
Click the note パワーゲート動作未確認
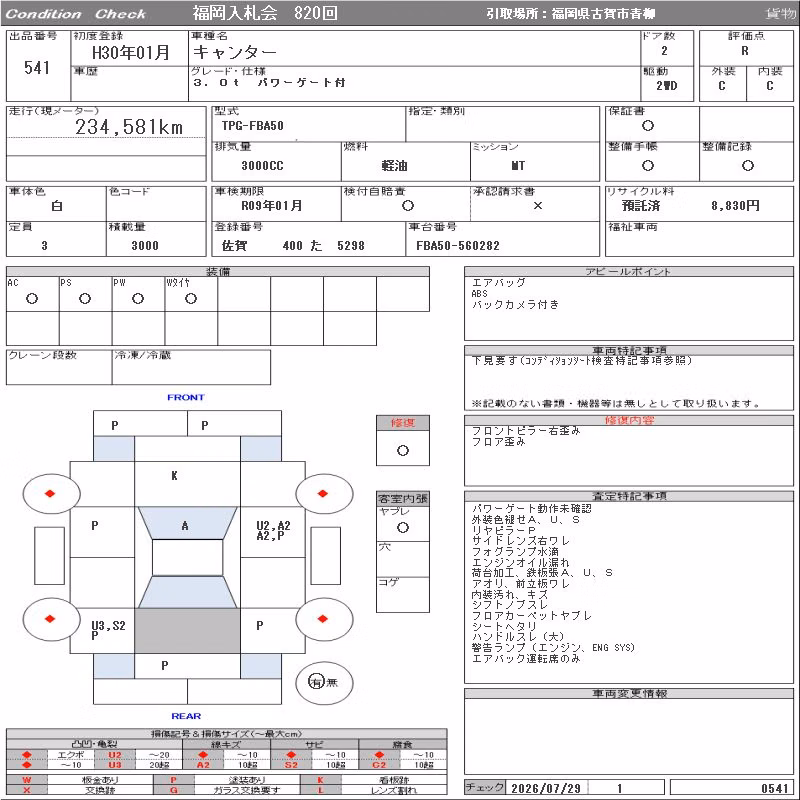pyautogui.click(x=532, y=509)
